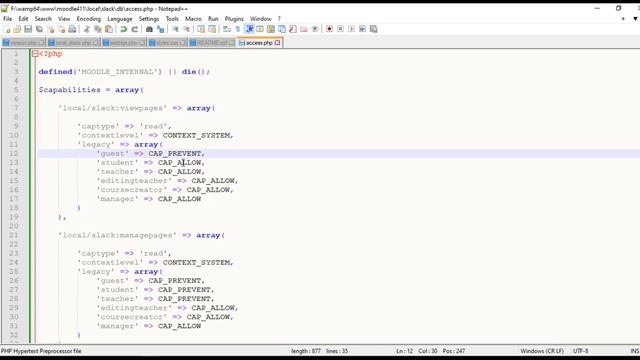Open the Folder as Workspace icon

pos(304,29)
